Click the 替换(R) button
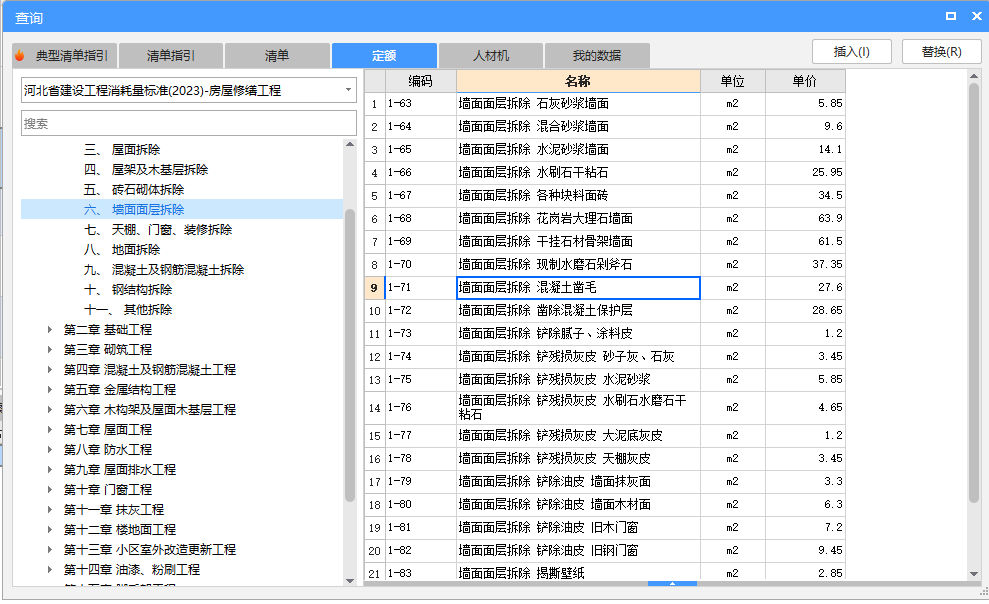989x604 pixels. coord(942,52)
